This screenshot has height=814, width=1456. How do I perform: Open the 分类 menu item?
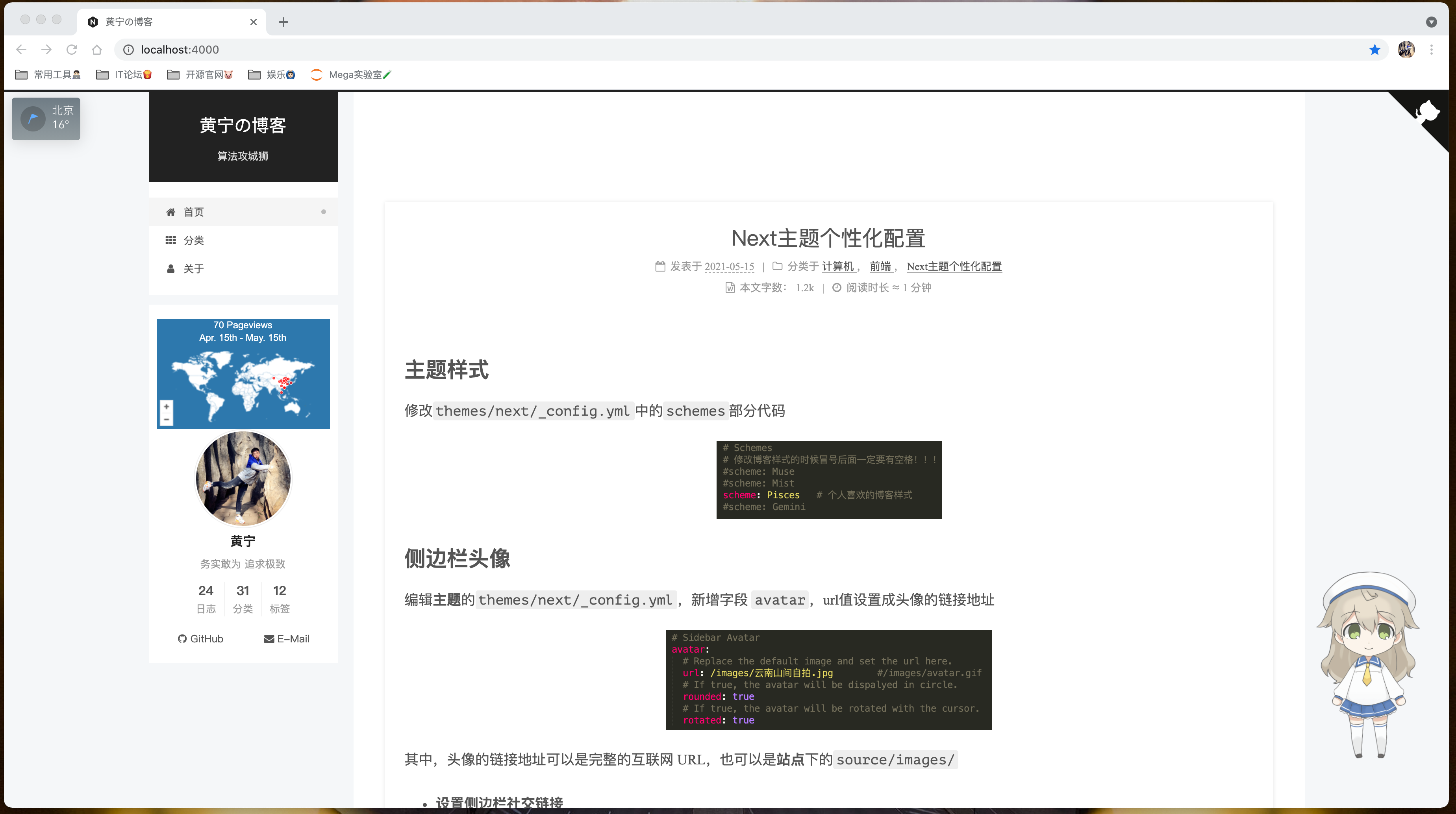[243, 240]
